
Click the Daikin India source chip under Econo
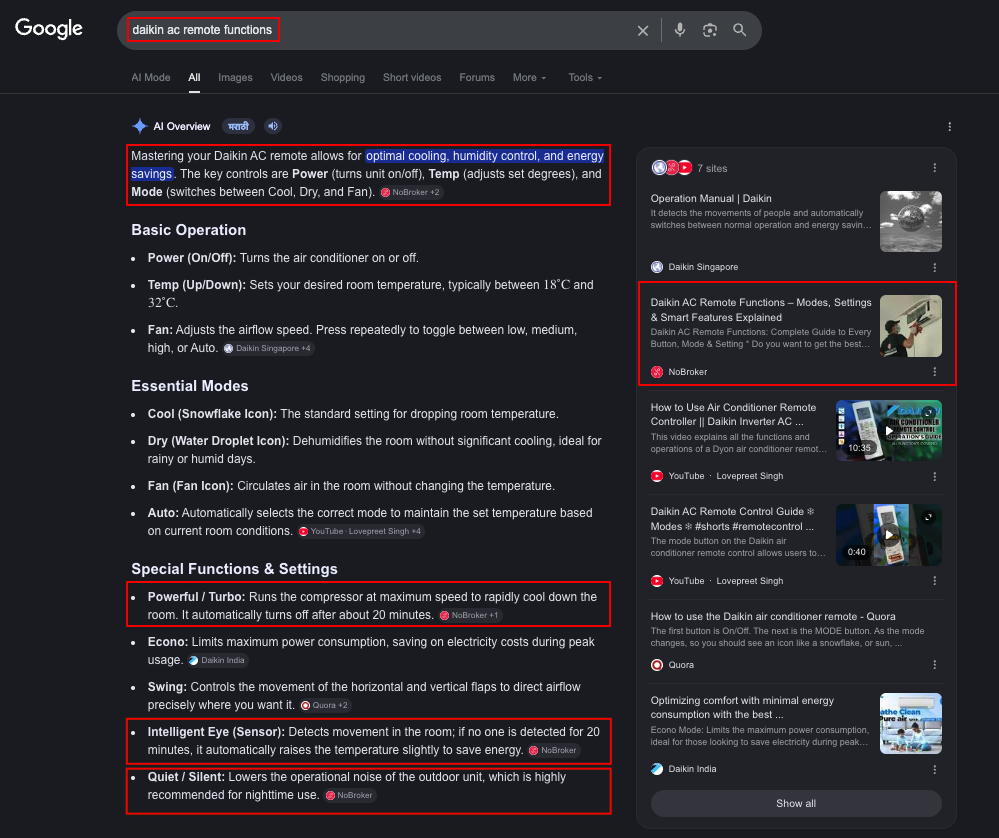click(x=217, y=660)
